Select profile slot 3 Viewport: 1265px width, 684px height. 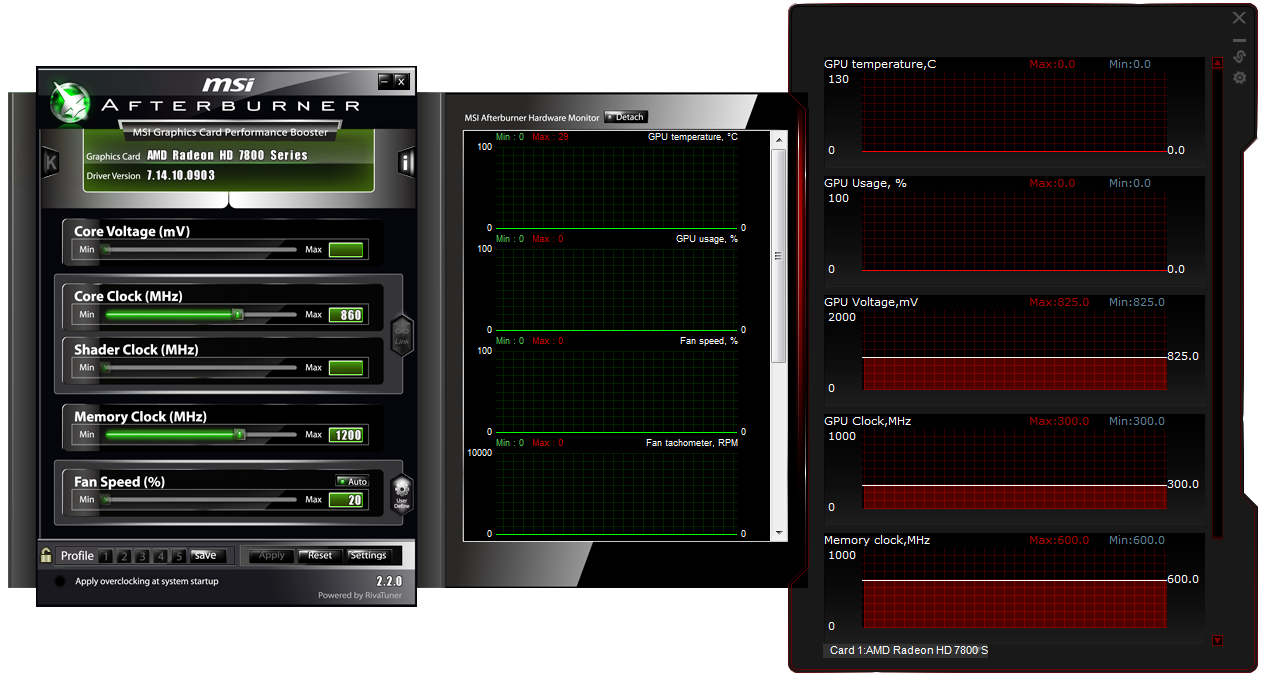pyautogui.click(x=142, y=556)
